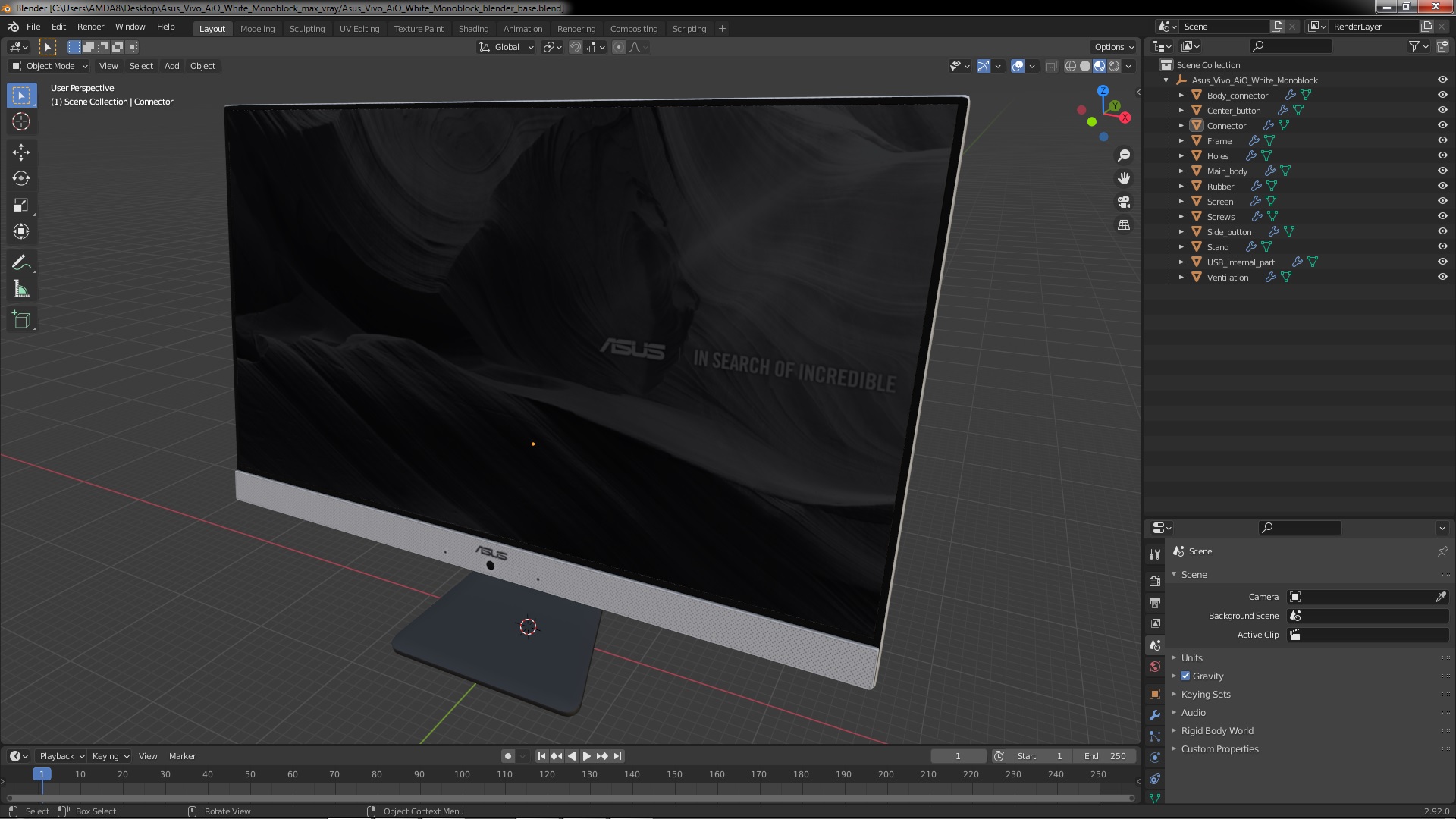
Task: Open the Object properties tab icon
Action: [1155, 694]
